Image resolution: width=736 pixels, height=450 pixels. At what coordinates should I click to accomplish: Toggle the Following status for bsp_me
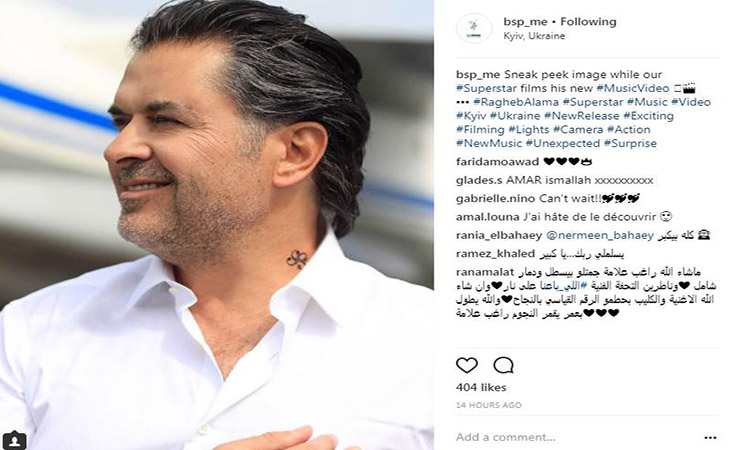[588, 22]
